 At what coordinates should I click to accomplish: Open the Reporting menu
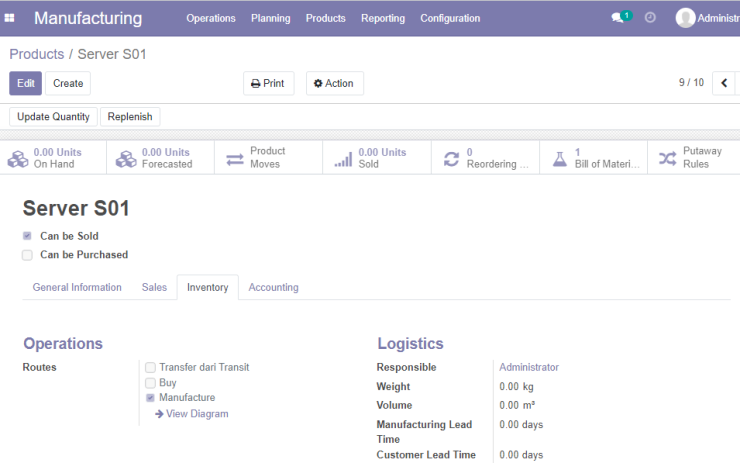pos(383,18)
